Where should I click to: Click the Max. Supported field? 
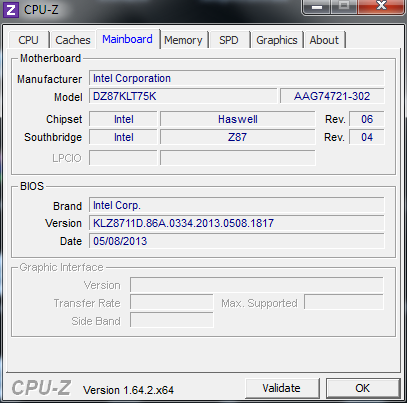(x=344, y=303)
